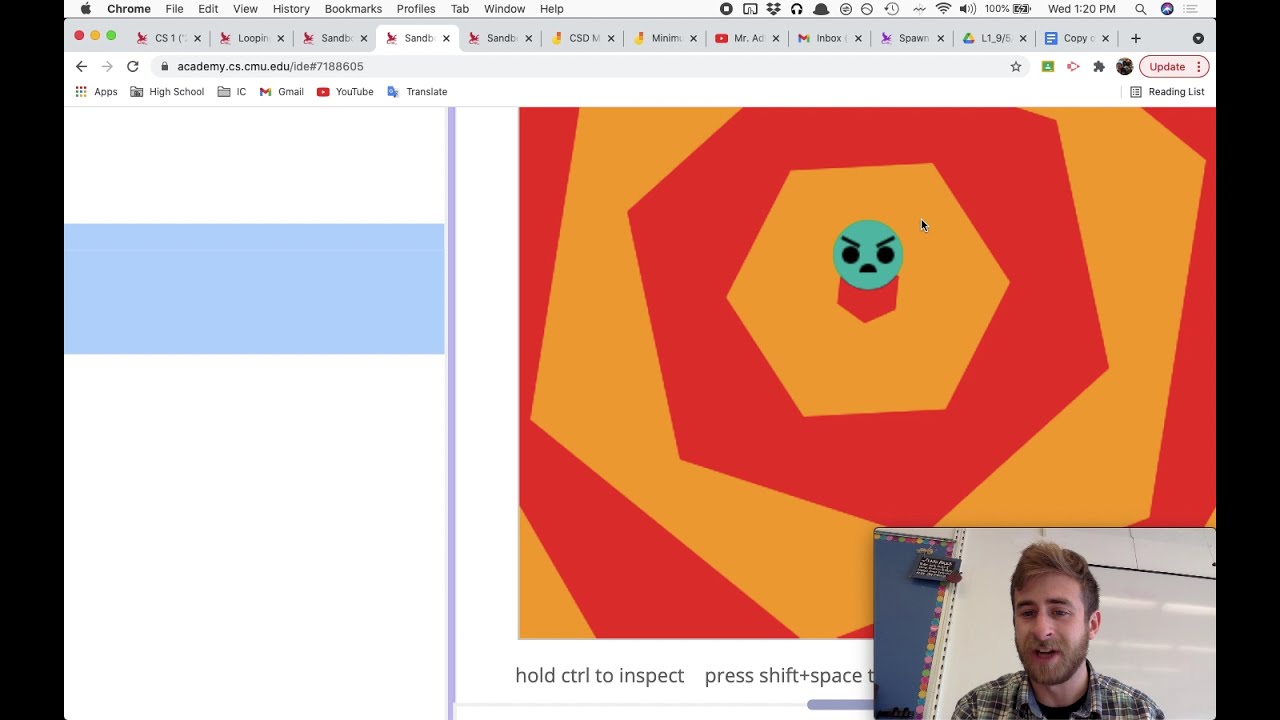Go back to the previous page
The height and width of the screenshot is (720, 1280).
(x=81, y=66)
